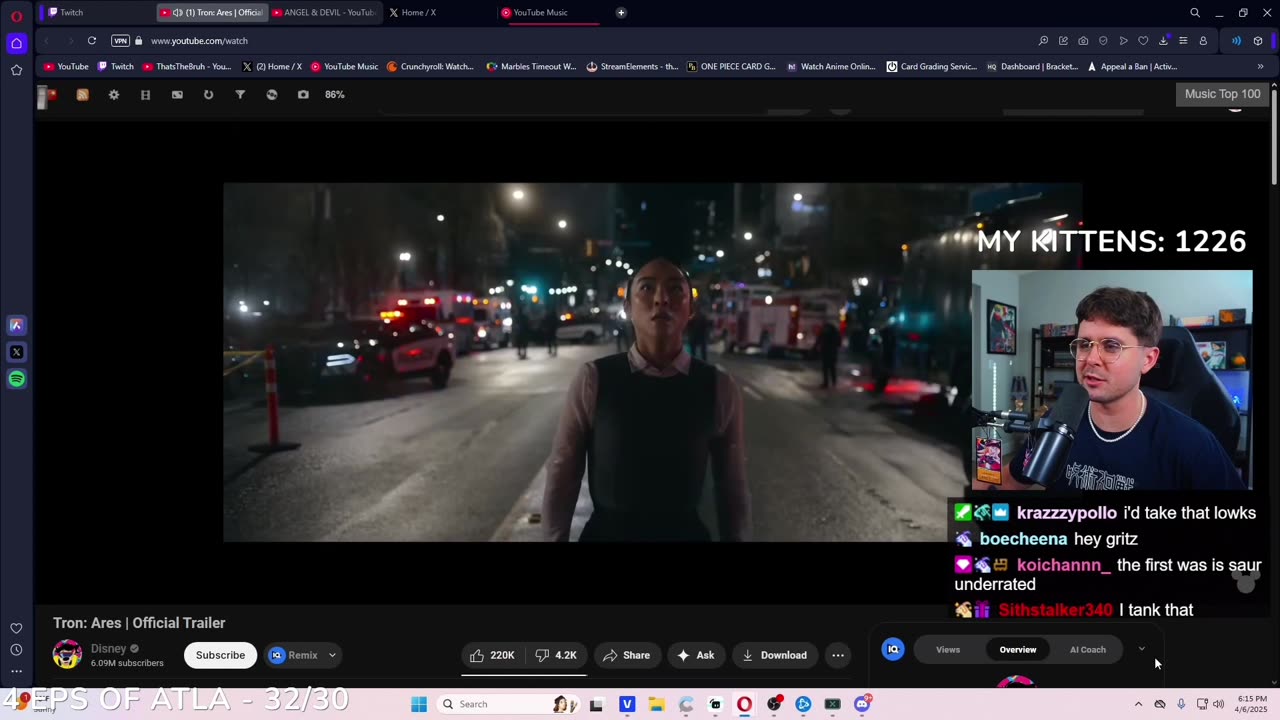This screenshot has height=720, width=1280.
Task: Click the RSS feed extension icon
Action: point(82,94)
